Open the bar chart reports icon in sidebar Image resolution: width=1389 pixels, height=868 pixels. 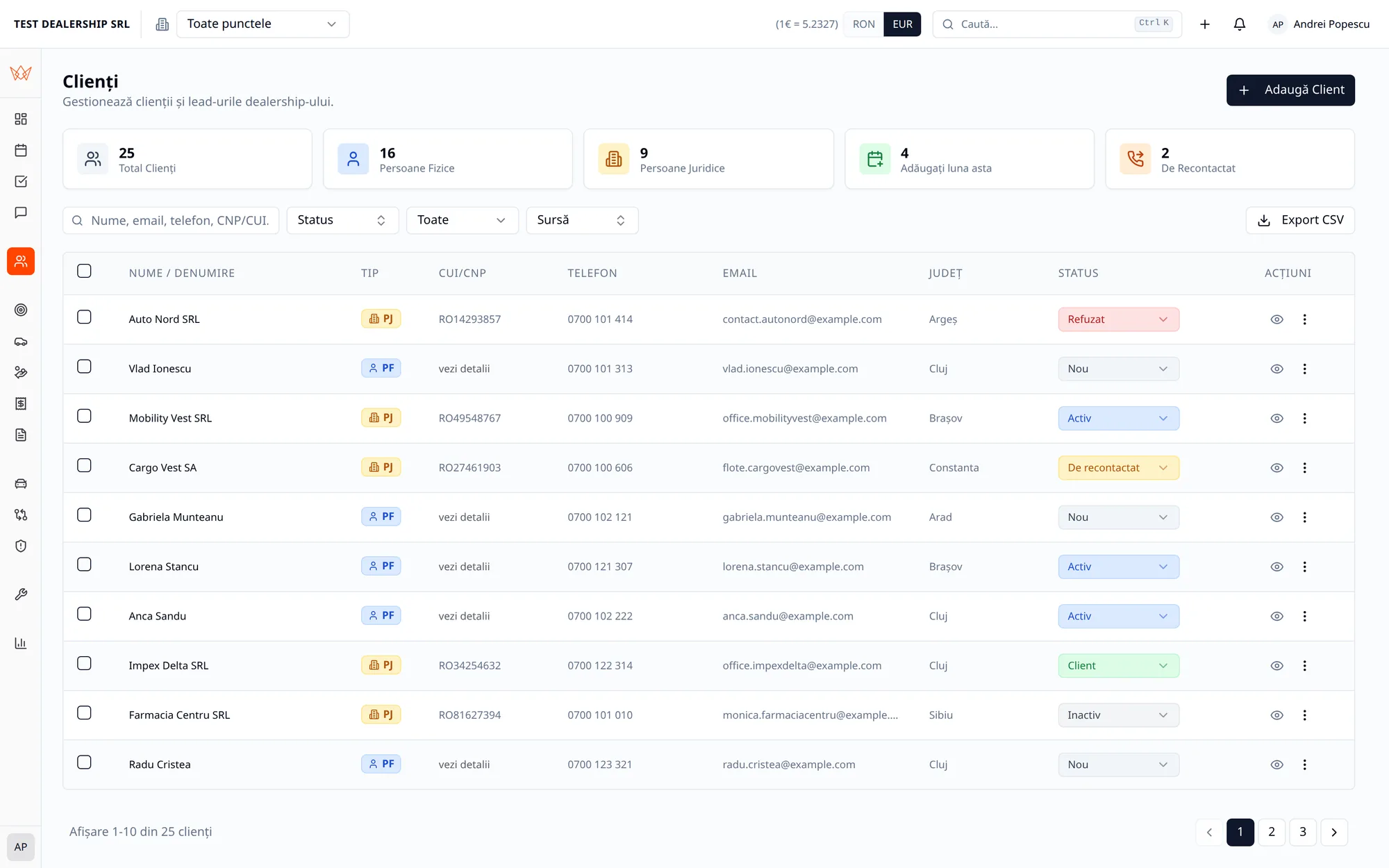coord(21,643)
